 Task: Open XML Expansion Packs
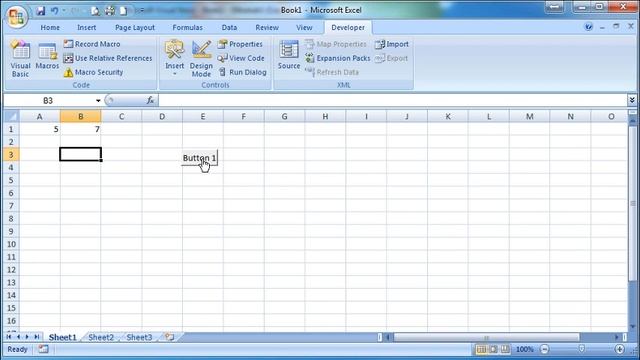tap(338, 58)
